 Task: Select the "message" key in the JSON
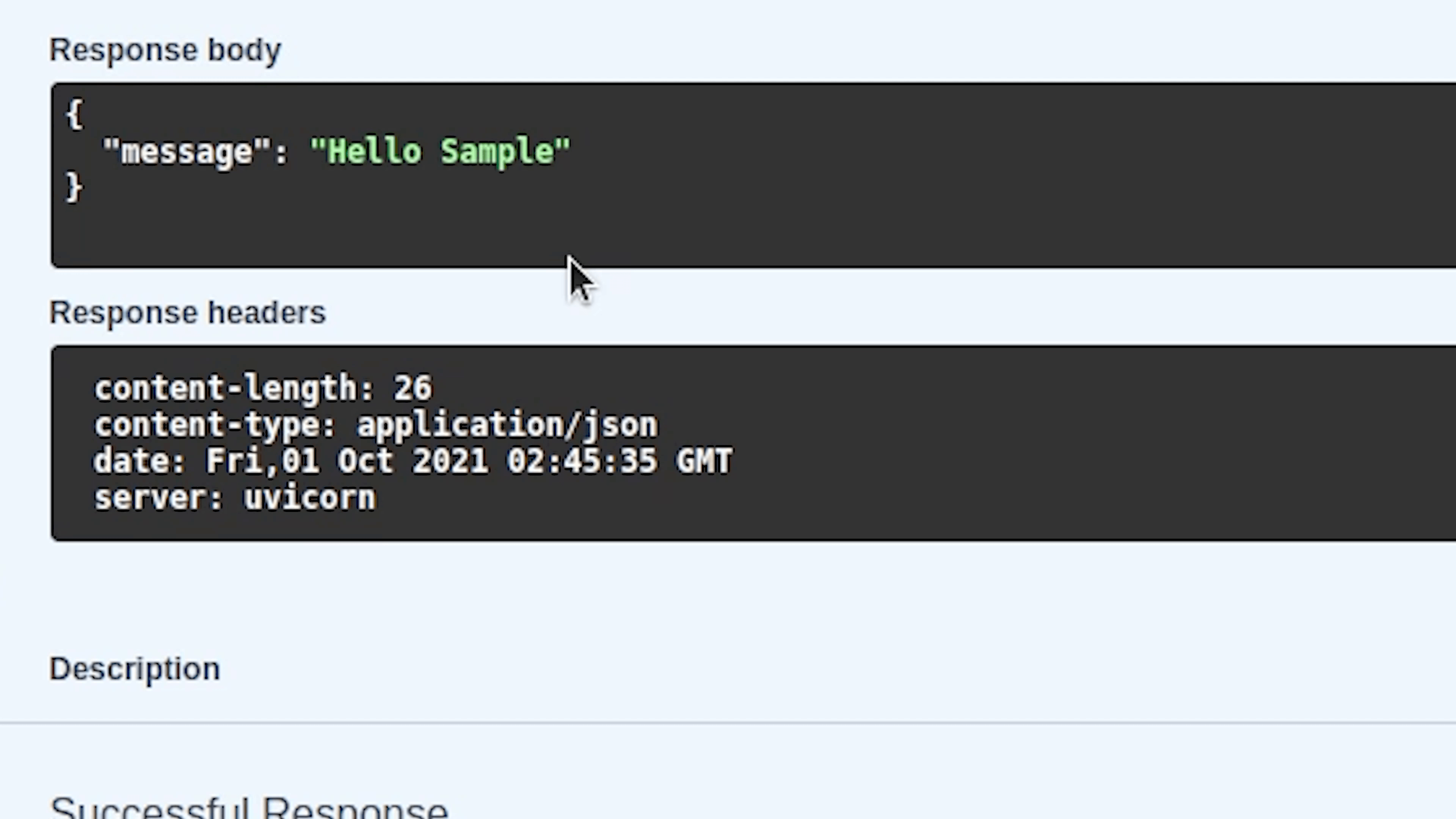pos(187,152)
